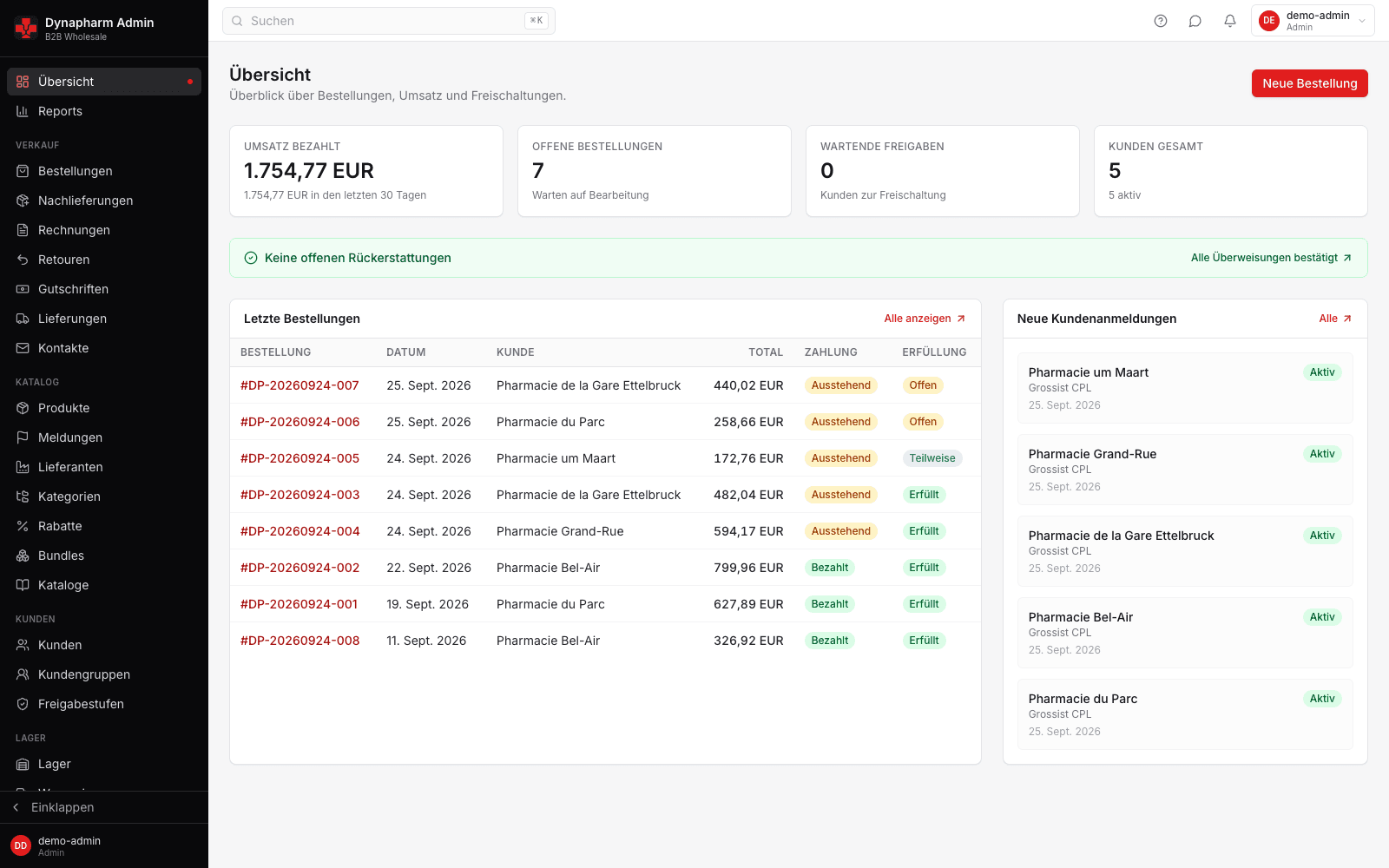Open the Pharmacie um Maart signup card

coord(1185,388)
